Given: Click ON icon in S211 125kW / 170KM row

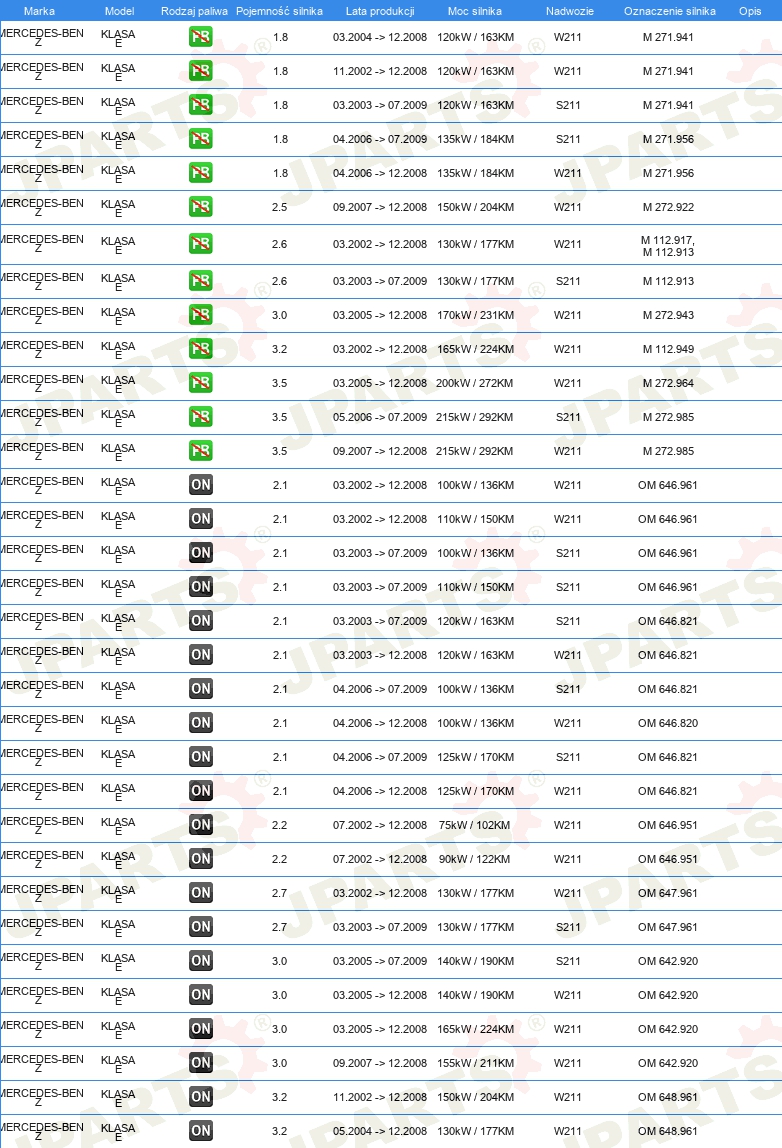Looking at the screenshot, I should click(201, 756).
